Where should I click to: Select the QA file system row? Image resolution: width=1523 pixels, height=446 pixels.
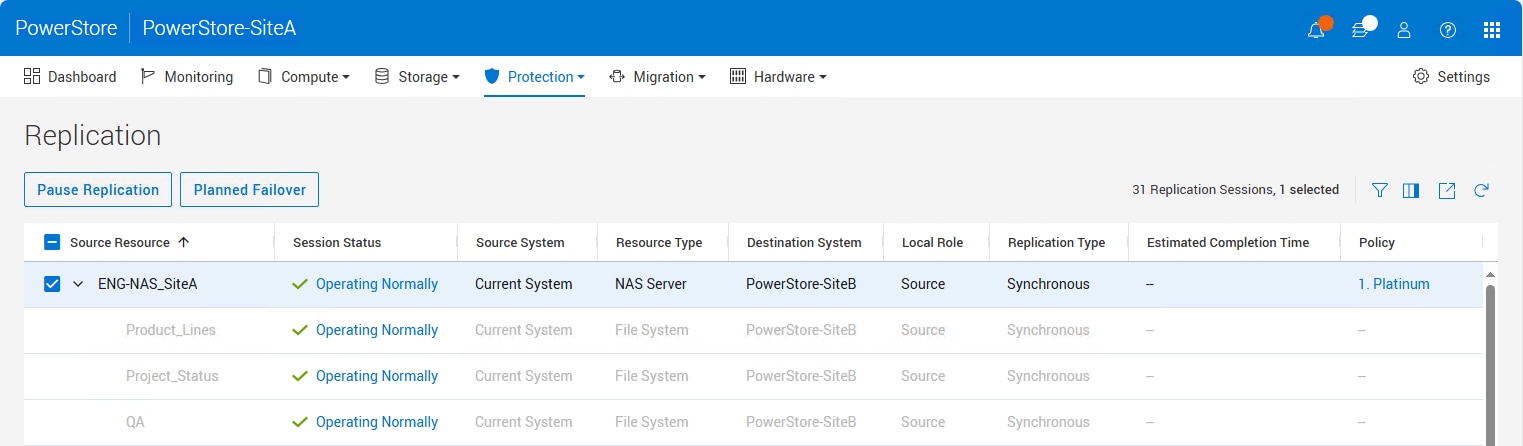click(x=753, y=422)
